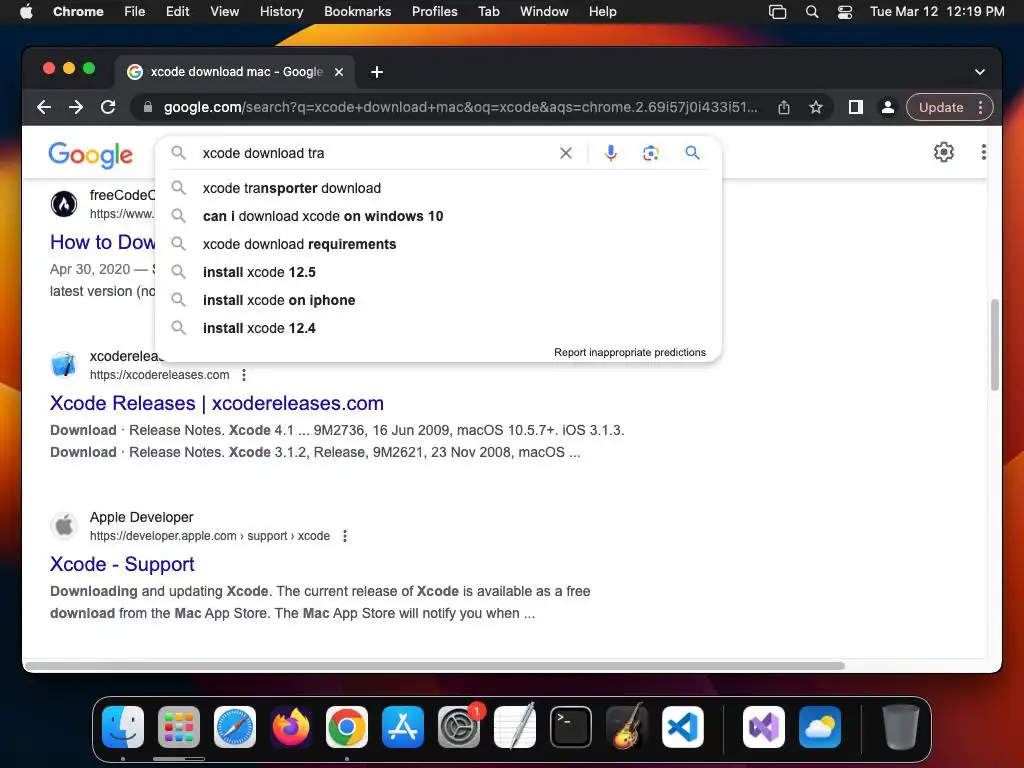The height and width of the screenshot is (768, 1024).
Task: Open the weather app in the Dock
Action: pos(820,727)
